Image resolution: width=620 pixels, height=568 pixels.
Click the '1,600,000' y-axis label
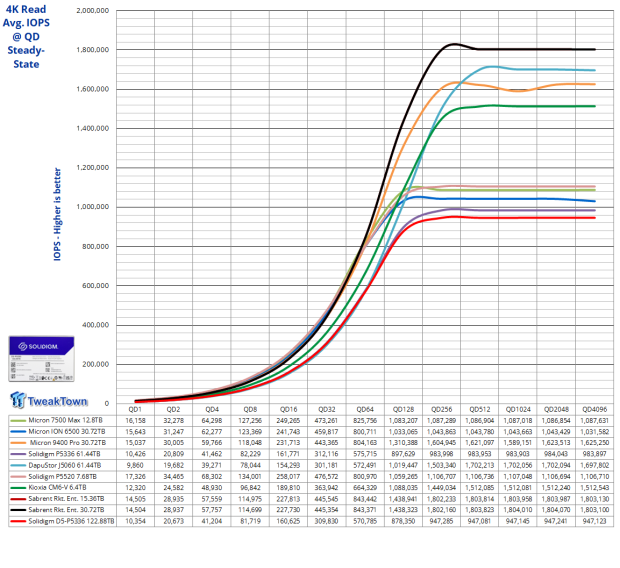pyautogui.click(x=93, y=89)
